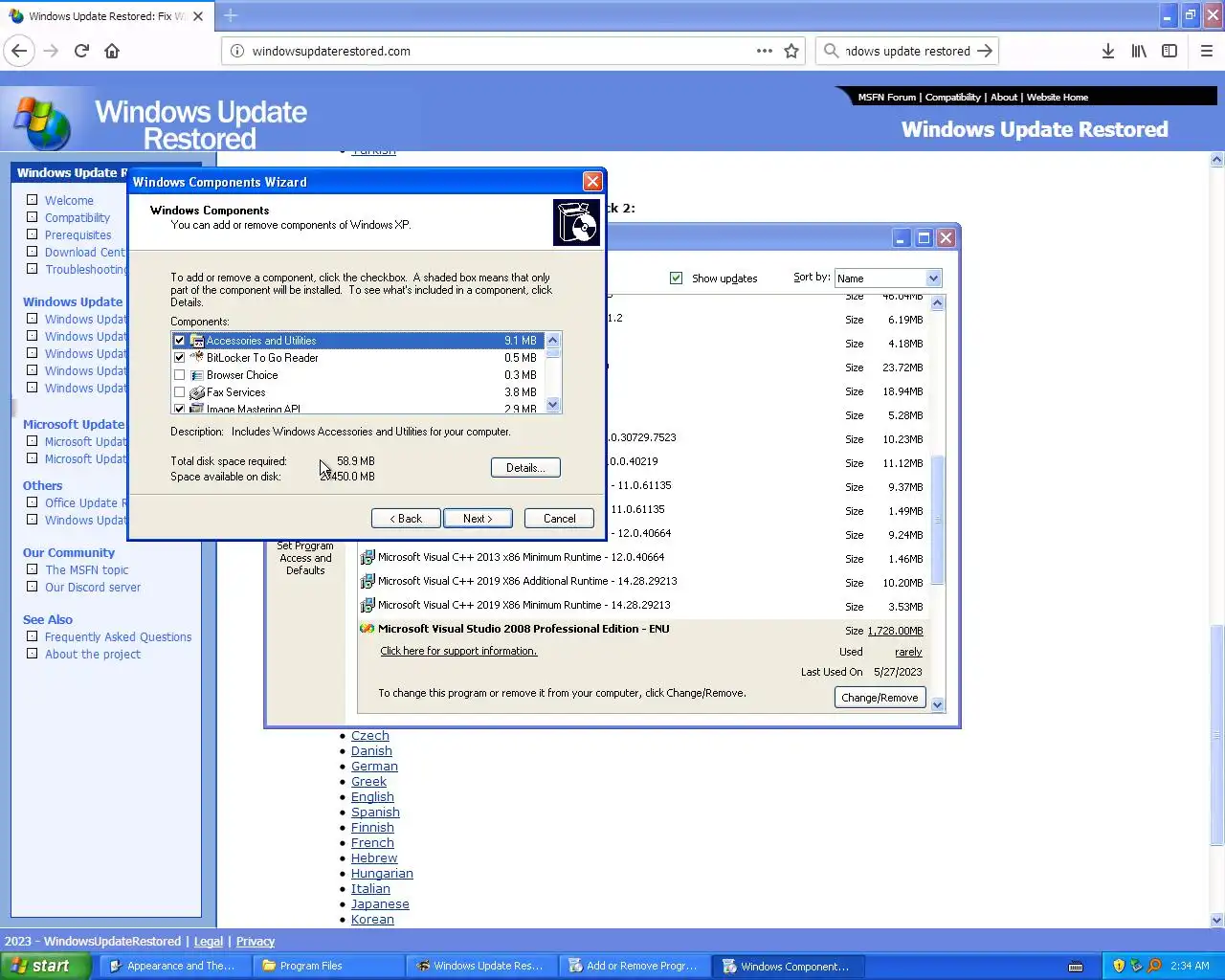Screen dimensions: 1225x980
Task: Click the Change/Remove button
Action: click(880, 698)
